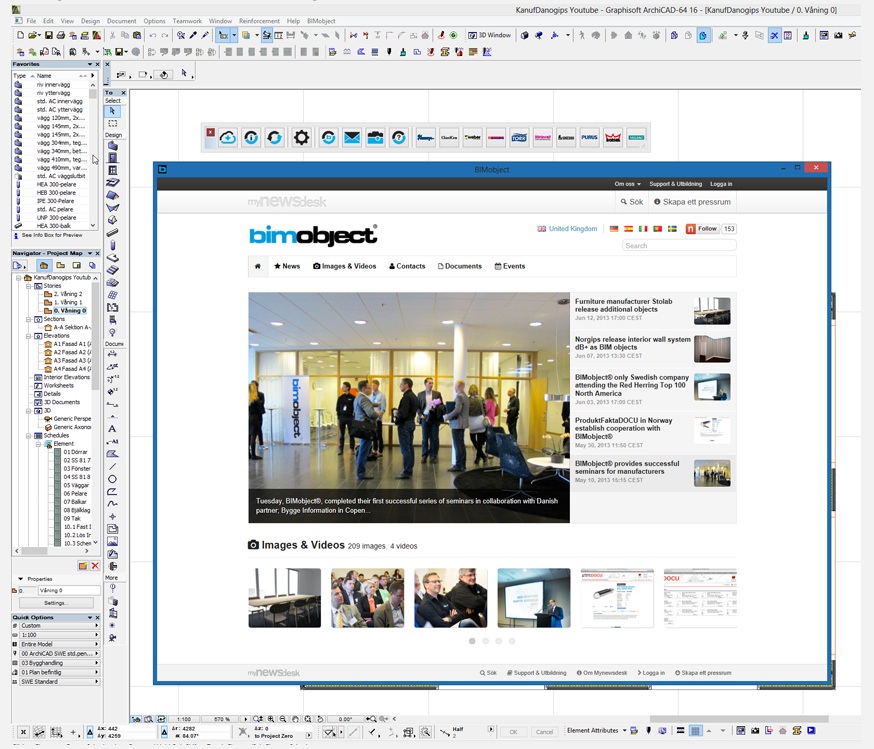Click the Cut scissors toolbar icon

pyautogui.click(x=113, y=35)
